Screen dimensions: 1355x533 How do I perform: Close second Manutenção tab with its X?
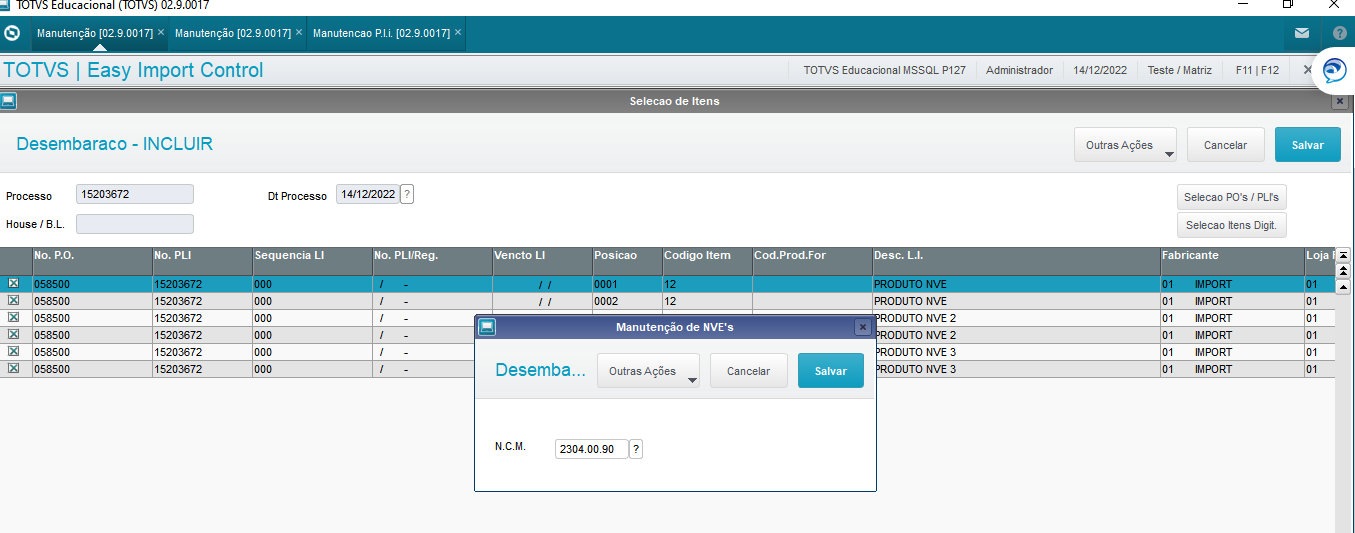[x=299, y=32]
